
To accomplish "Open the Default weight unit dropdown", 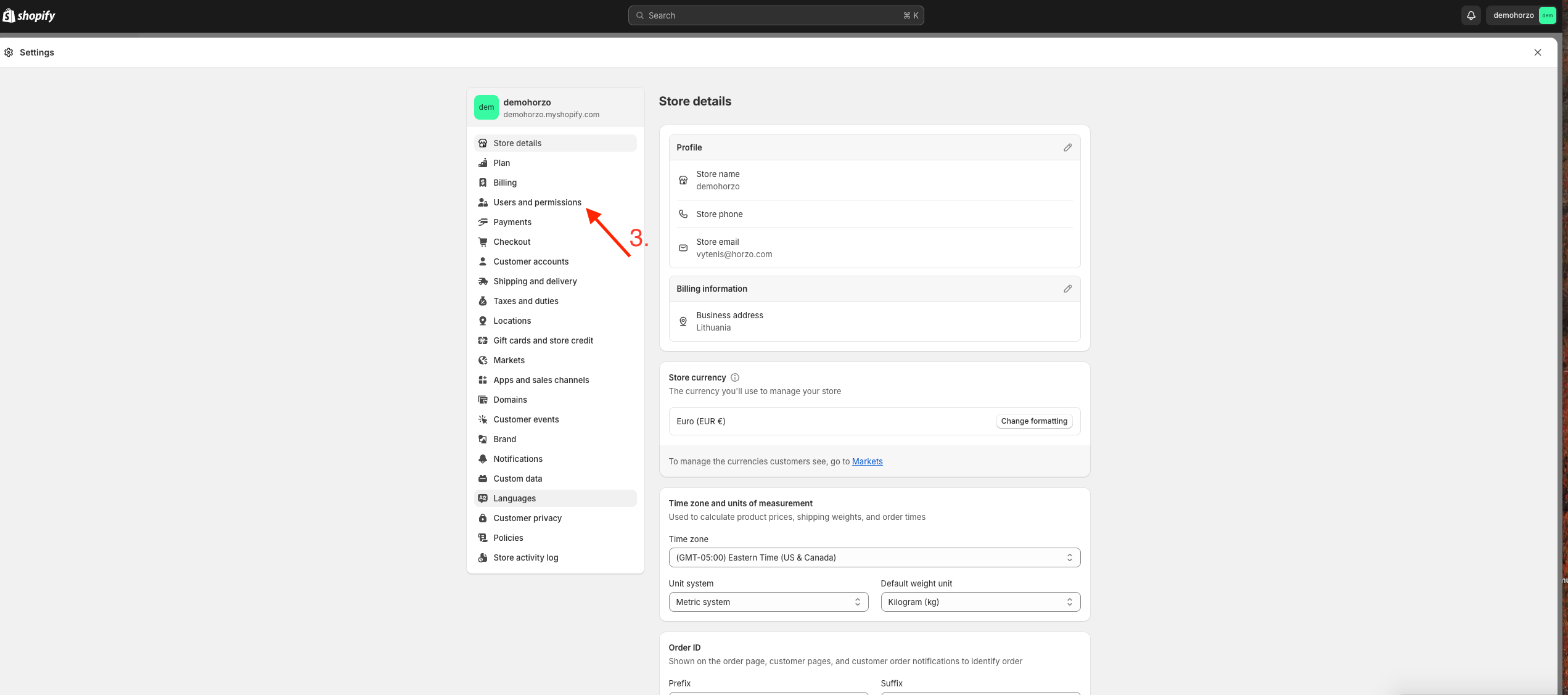I will click(x=980, y=602).
